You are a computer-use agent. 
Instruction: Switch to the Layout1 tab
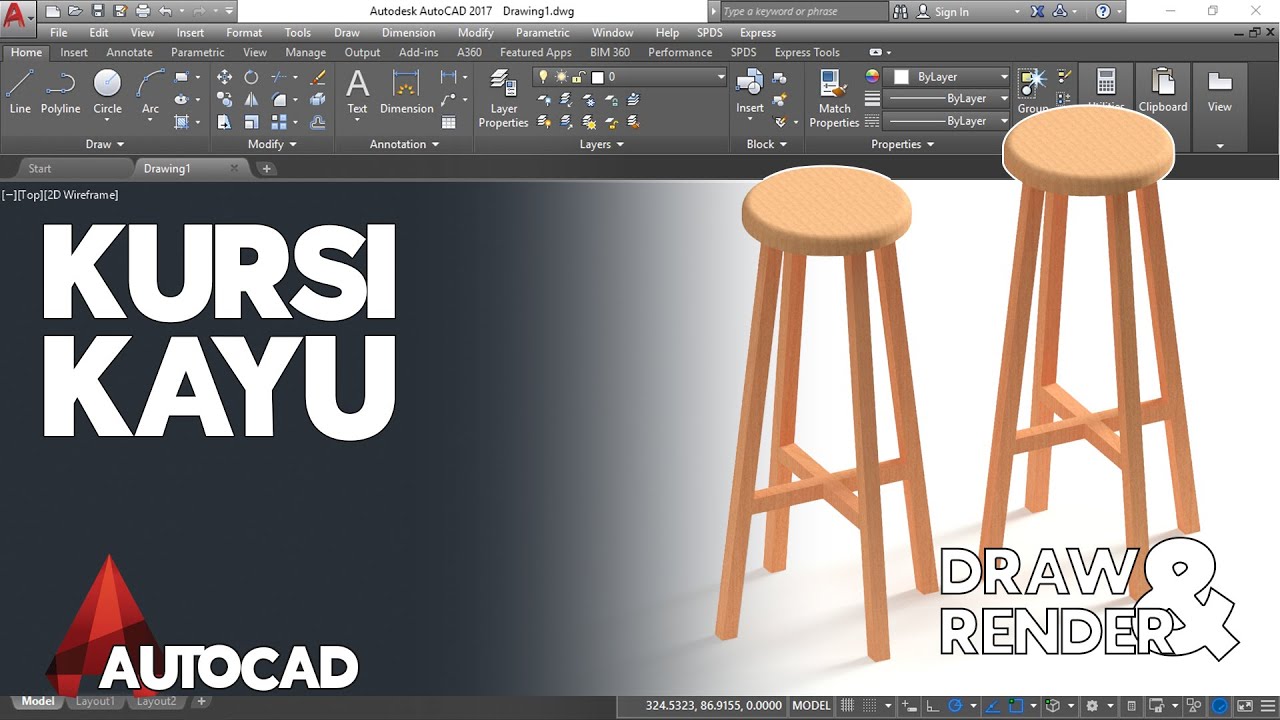click(x=95, y=702)
